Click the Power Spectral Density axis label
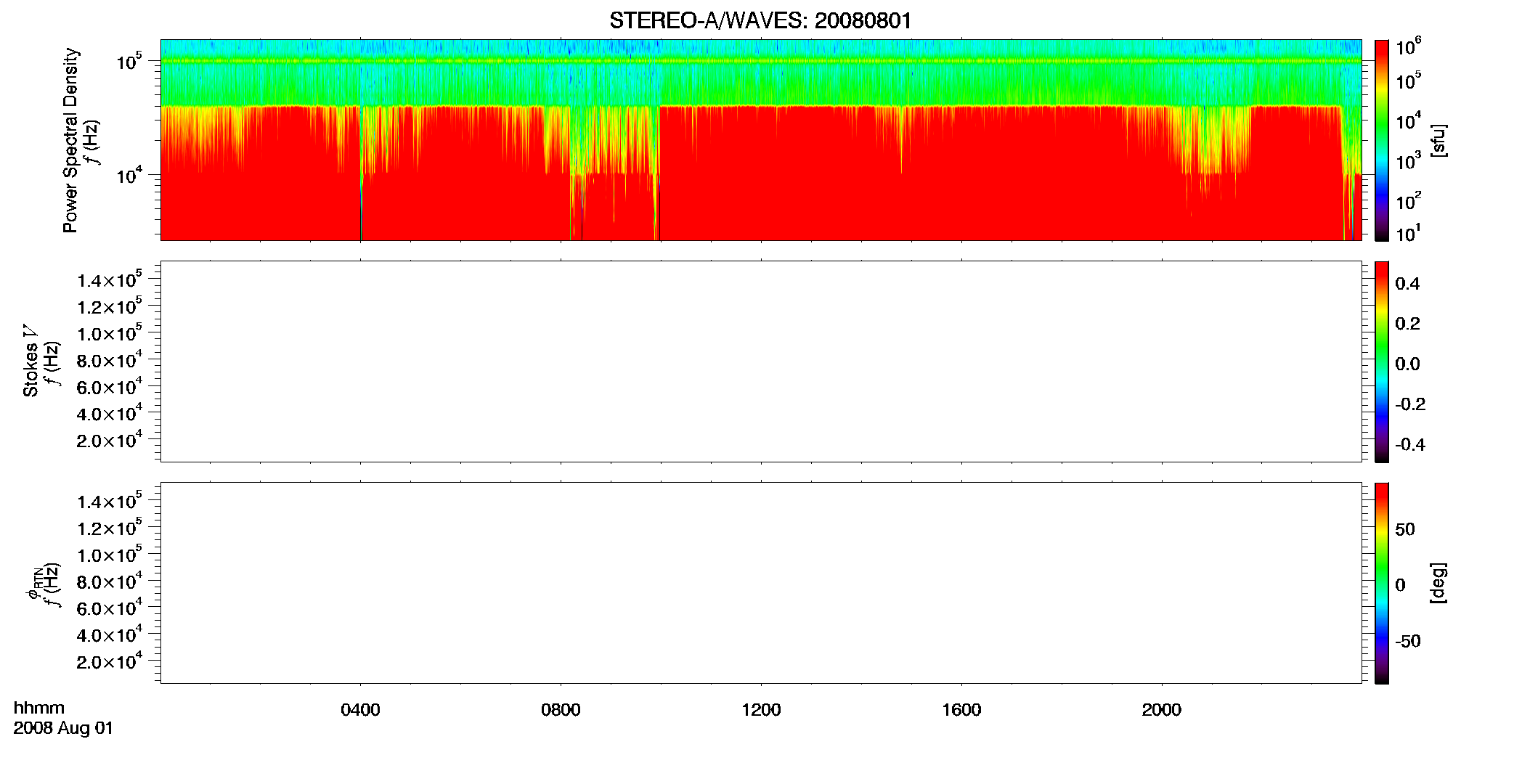 70,140
